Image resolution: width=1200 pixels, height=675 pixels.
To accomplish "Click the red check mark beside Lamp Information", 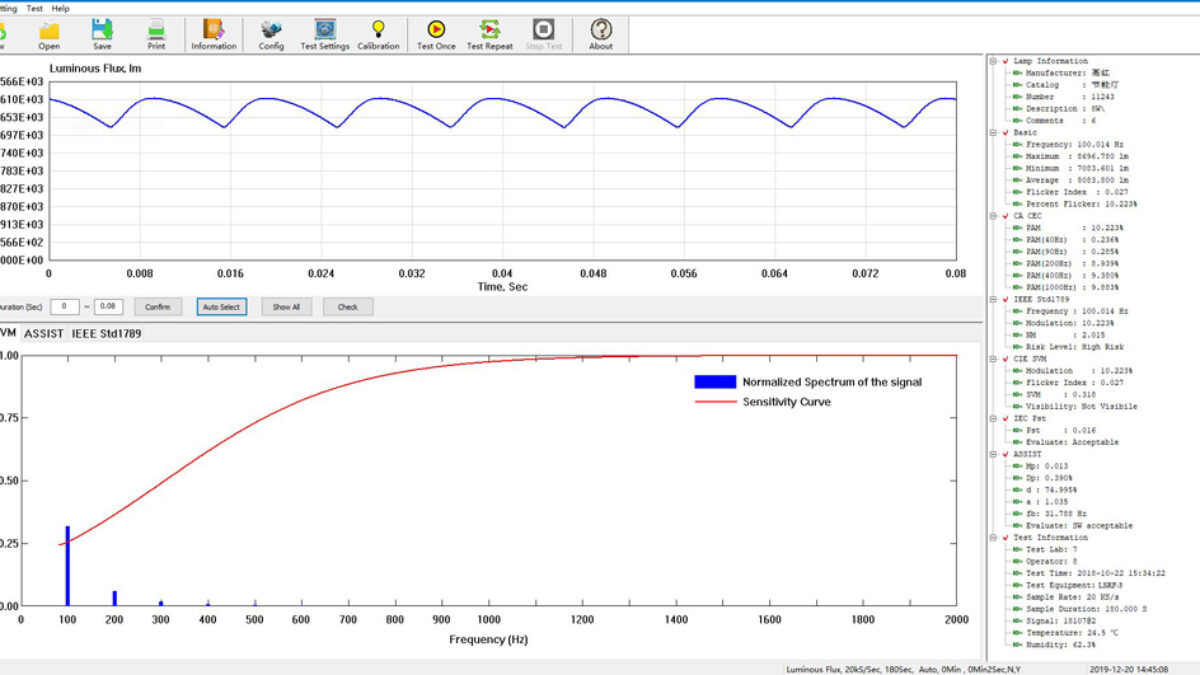I will 1005,61.
